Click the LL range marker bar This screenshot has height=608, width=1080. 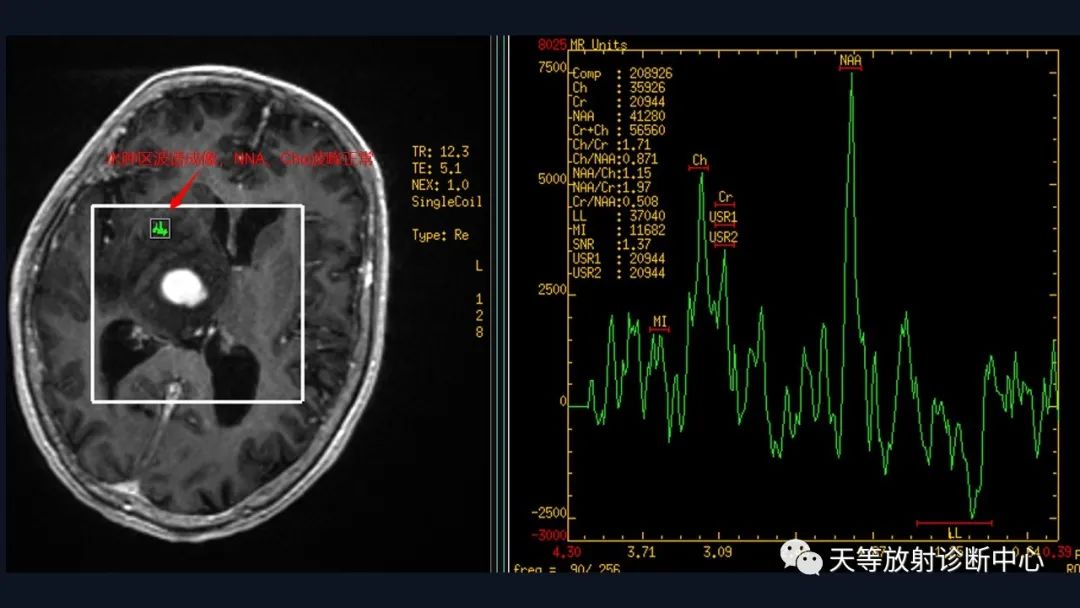tap(954, 524)
